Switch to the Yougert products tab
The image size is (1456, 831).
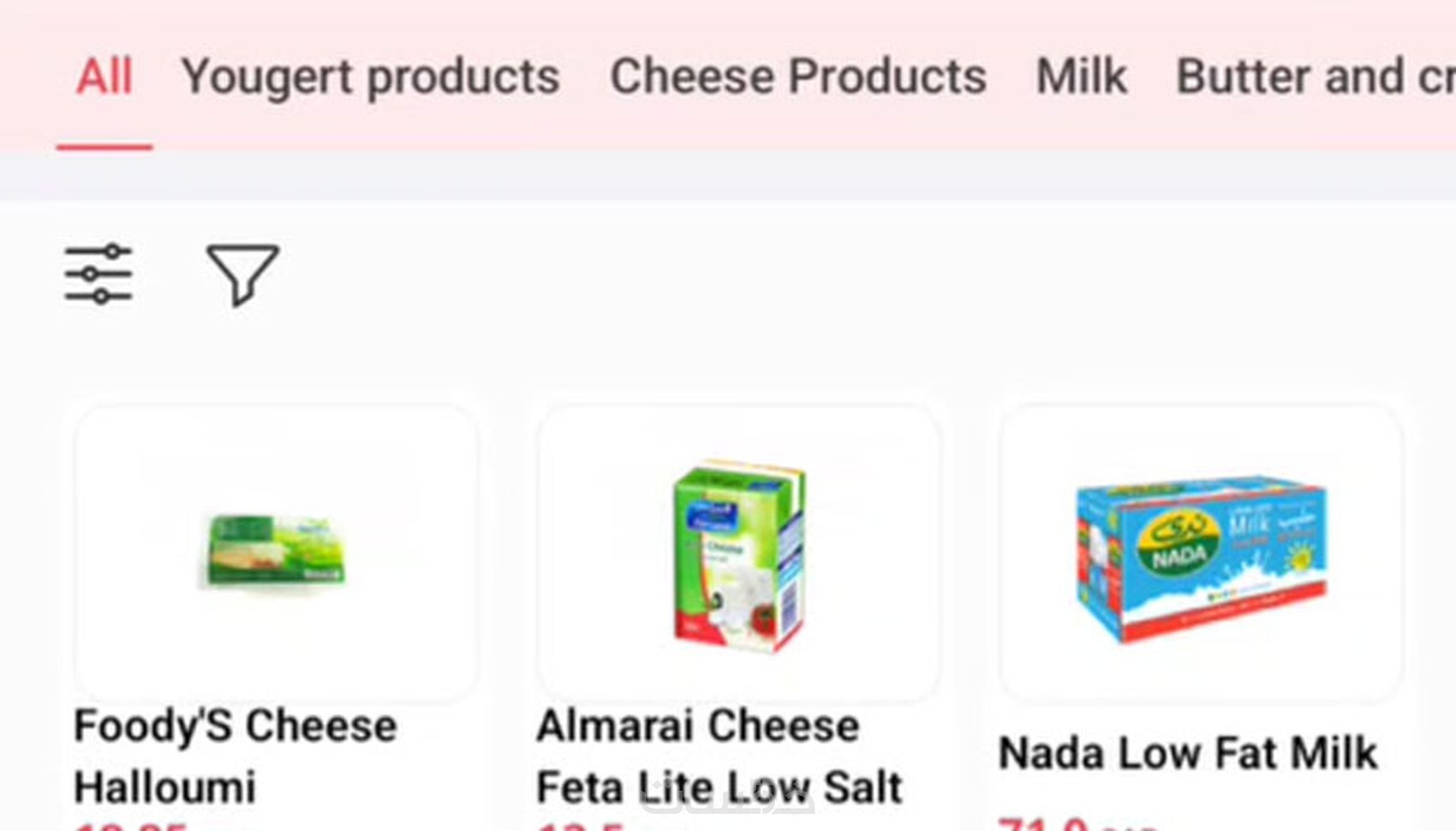pyautogui.click(x=370, y=77)
